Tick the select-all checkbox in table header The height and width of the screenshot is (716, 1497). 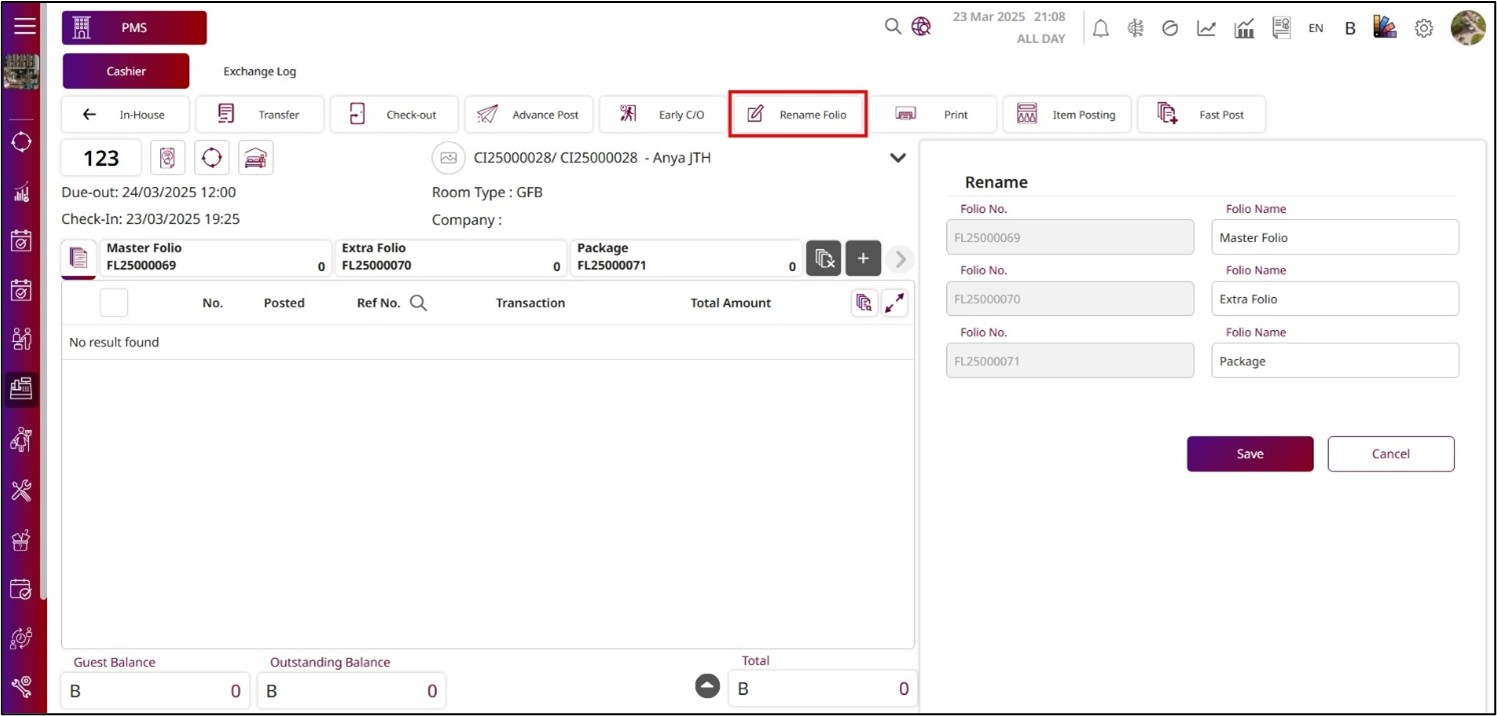coord(114,303)
